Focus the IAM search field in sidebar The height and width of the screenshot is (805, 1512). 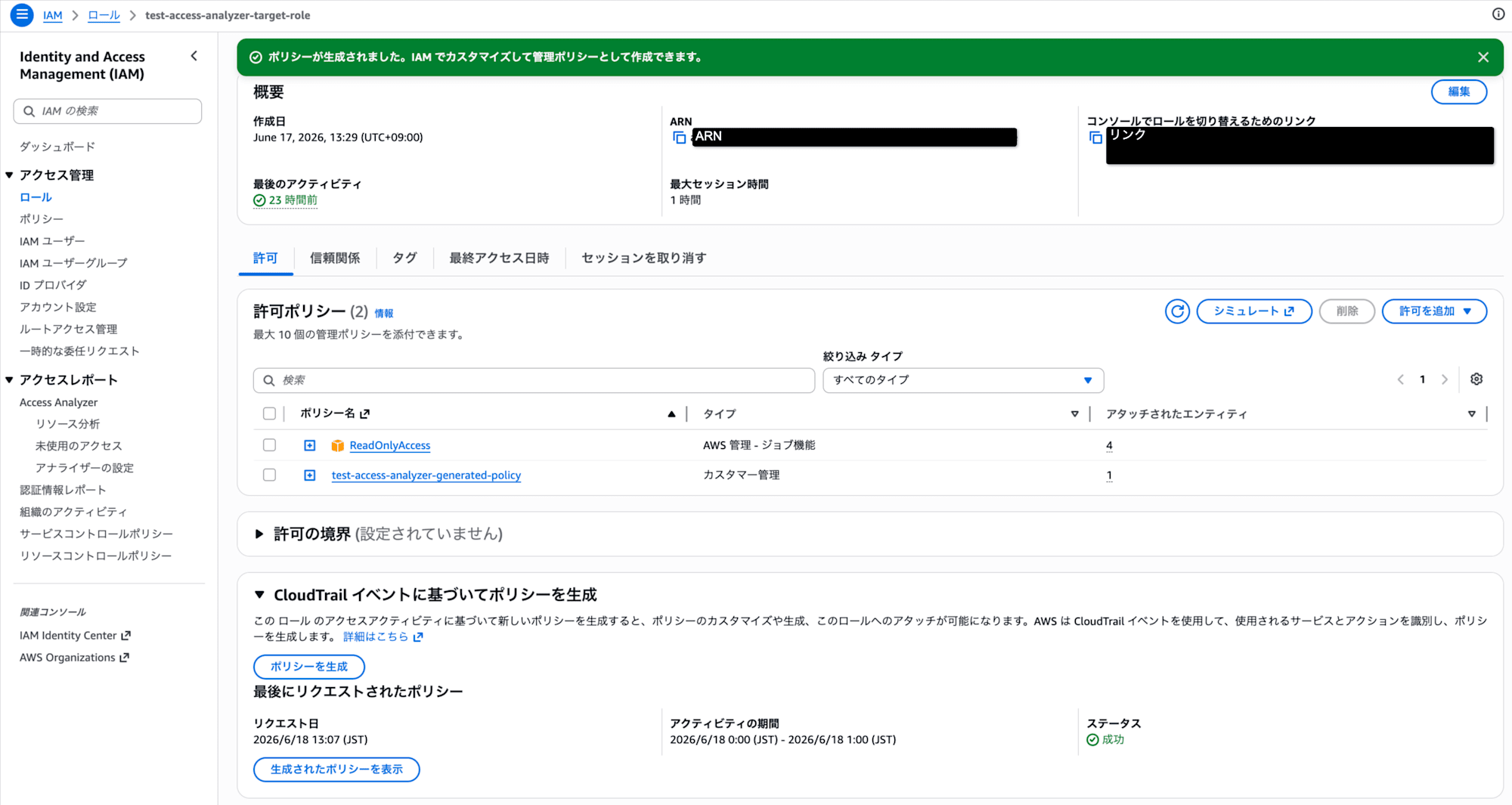click(x=107, y=111)
